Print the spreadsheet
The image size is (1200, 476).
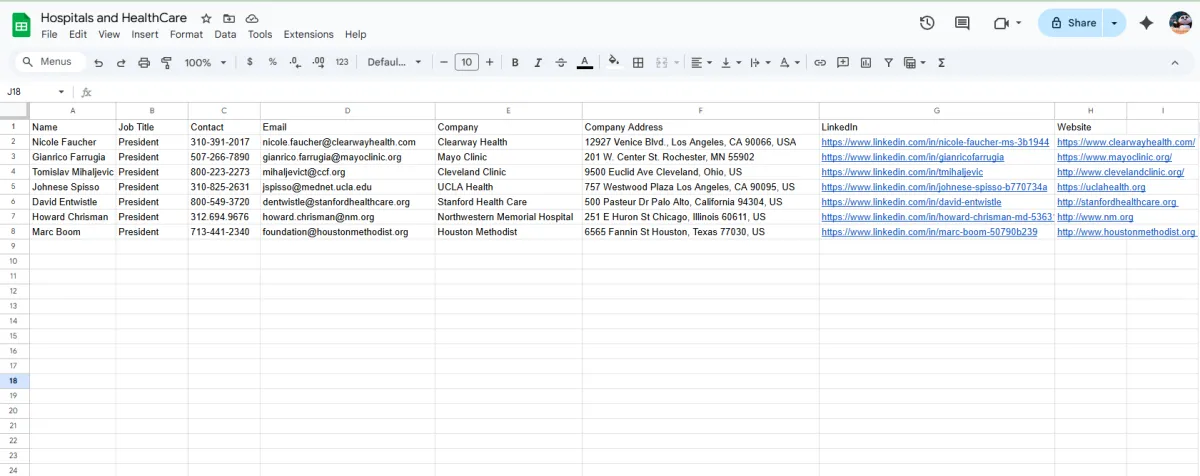(144, 62)
